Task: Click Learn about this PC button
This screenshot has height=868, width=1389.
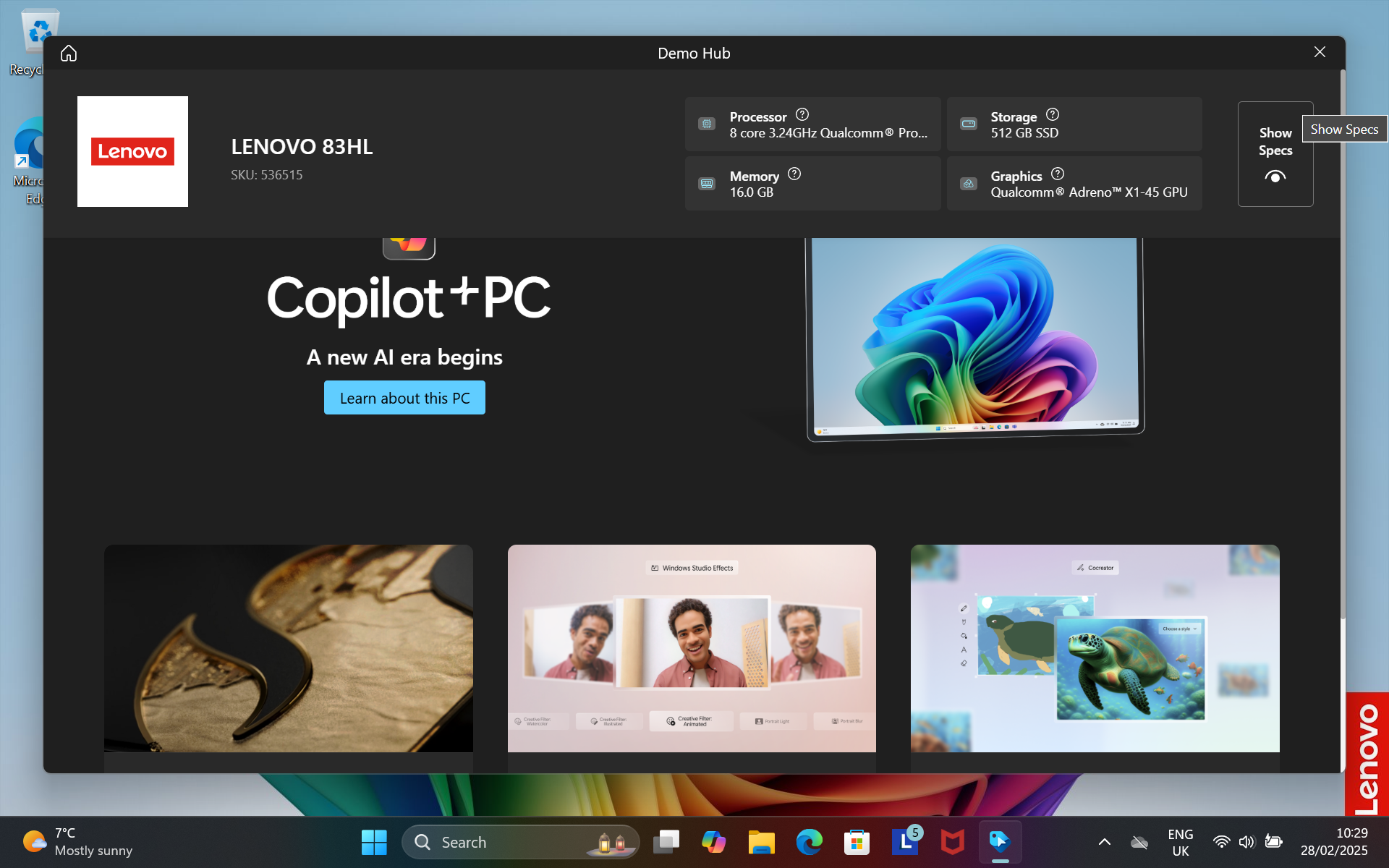Action: (x=404, y=398)
